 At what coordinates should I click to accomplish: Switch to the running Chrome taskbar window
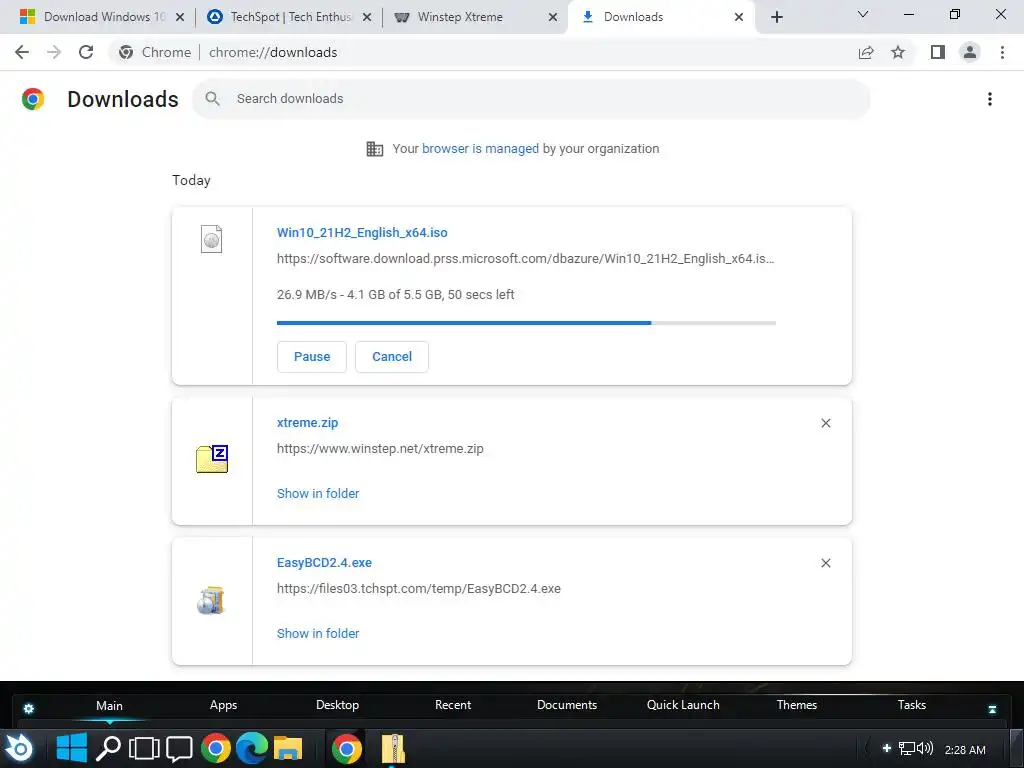(x=347, y=748)
